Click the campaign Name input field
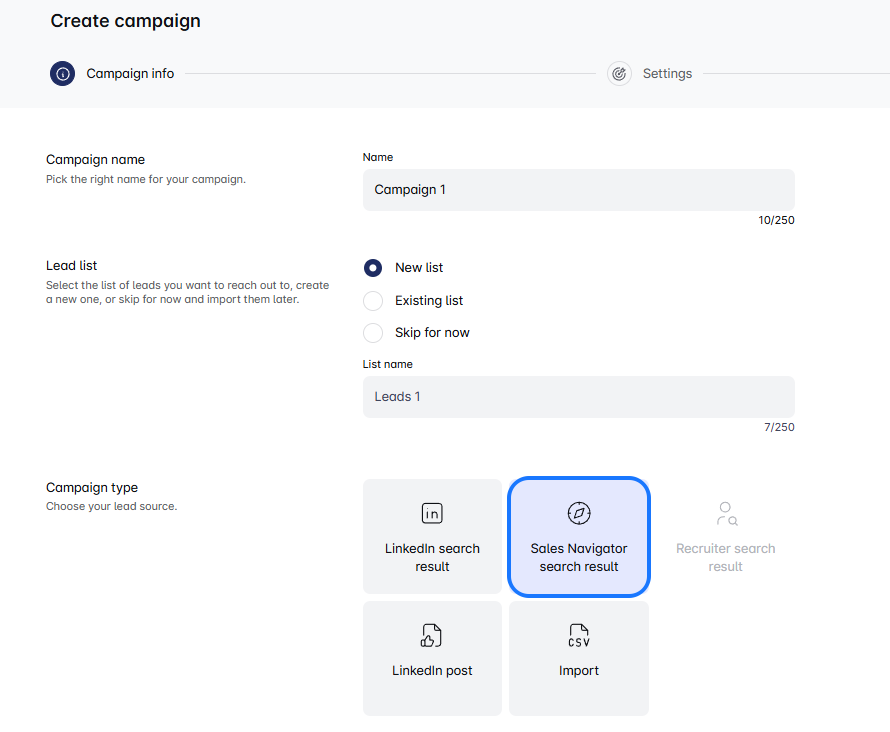The image size is (890, 732). [578, 190]
